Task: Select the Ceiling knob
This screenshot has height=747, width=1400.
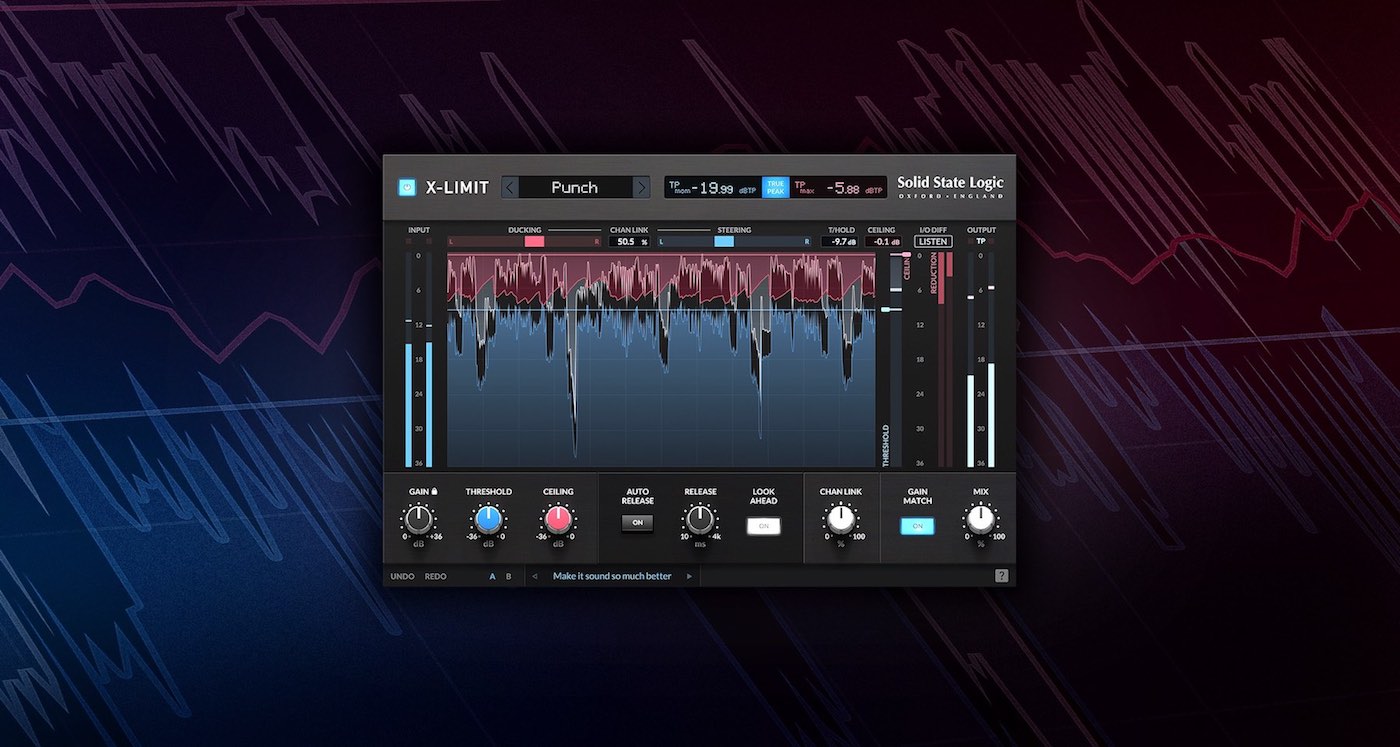Action: [x=558, y=519]
